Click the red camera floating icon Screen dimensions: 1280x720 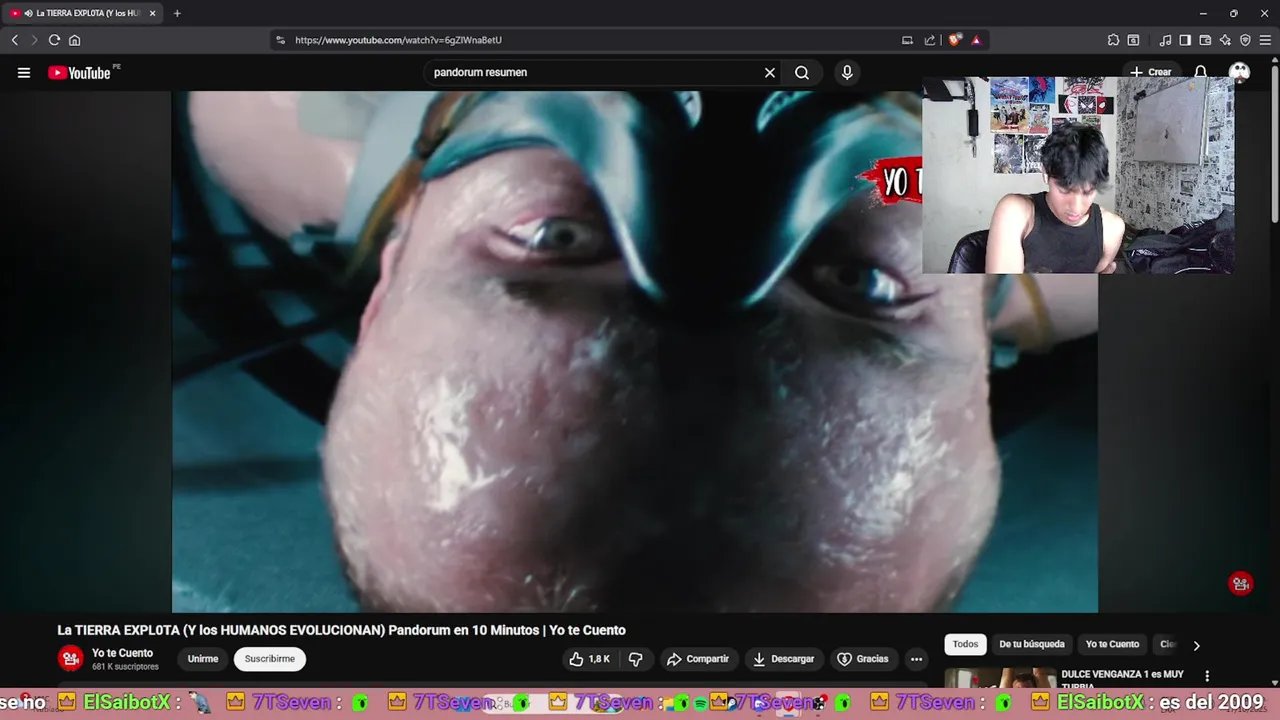tap(1240, 584)
